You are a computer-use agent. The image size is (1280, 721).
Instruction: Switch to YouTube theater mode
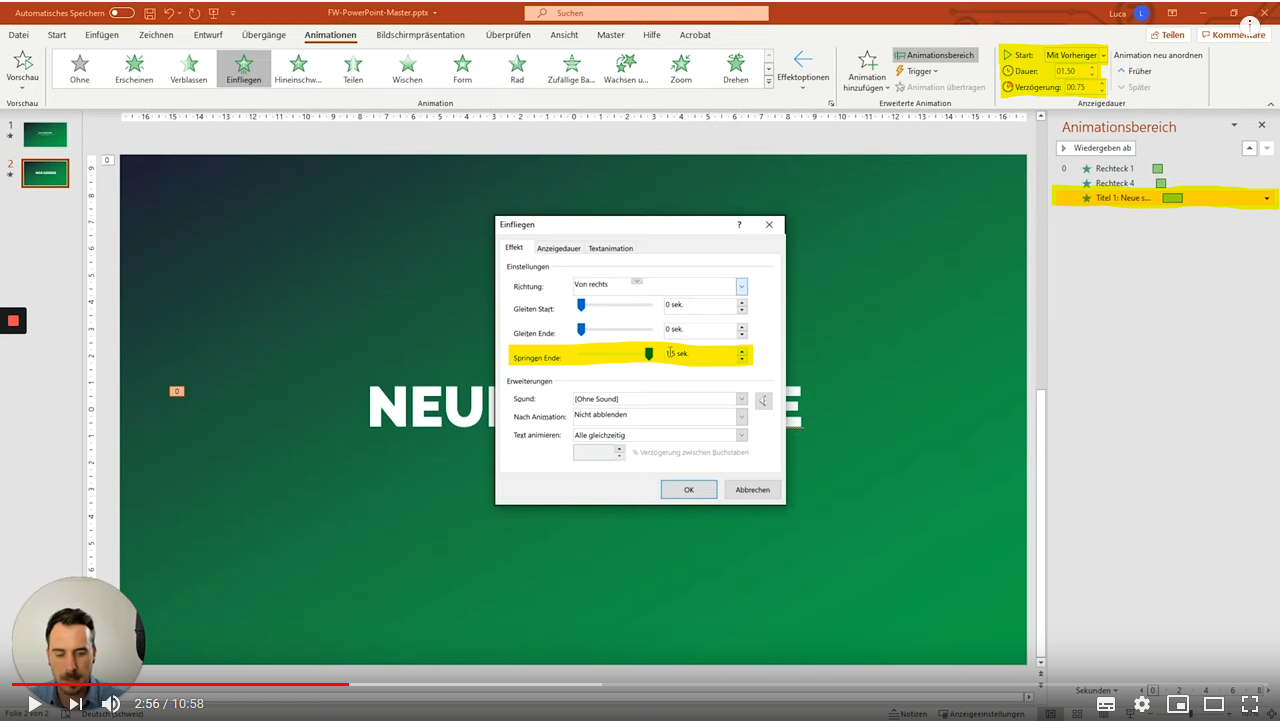tap(1214, 704)
